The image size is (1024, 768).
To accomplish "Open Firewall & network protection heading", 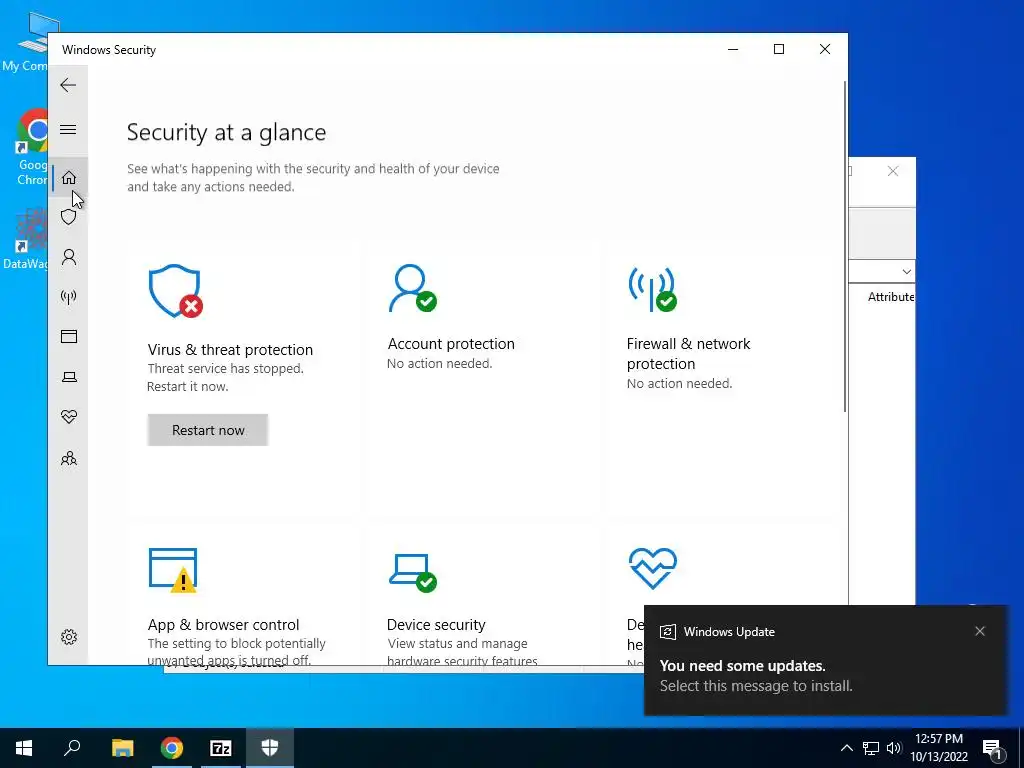I will [x=688, y=353].
